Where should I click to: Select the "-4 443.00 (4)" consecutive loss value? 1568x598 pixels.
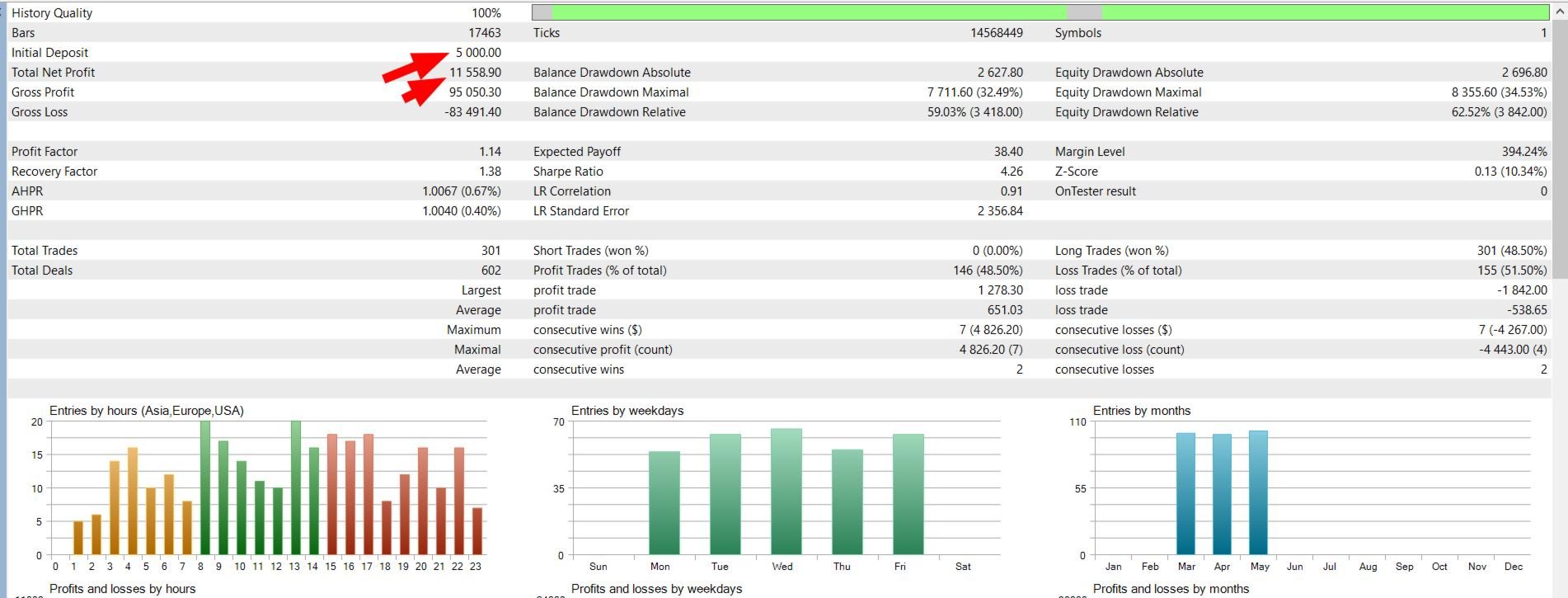(x=1513, y=350)
